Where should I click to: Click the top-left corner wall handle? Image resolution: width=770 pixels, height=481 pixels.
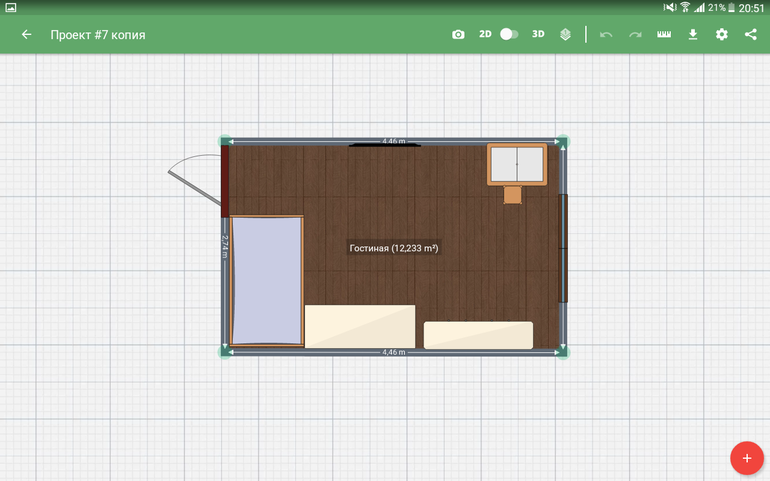tap(224, 142)
